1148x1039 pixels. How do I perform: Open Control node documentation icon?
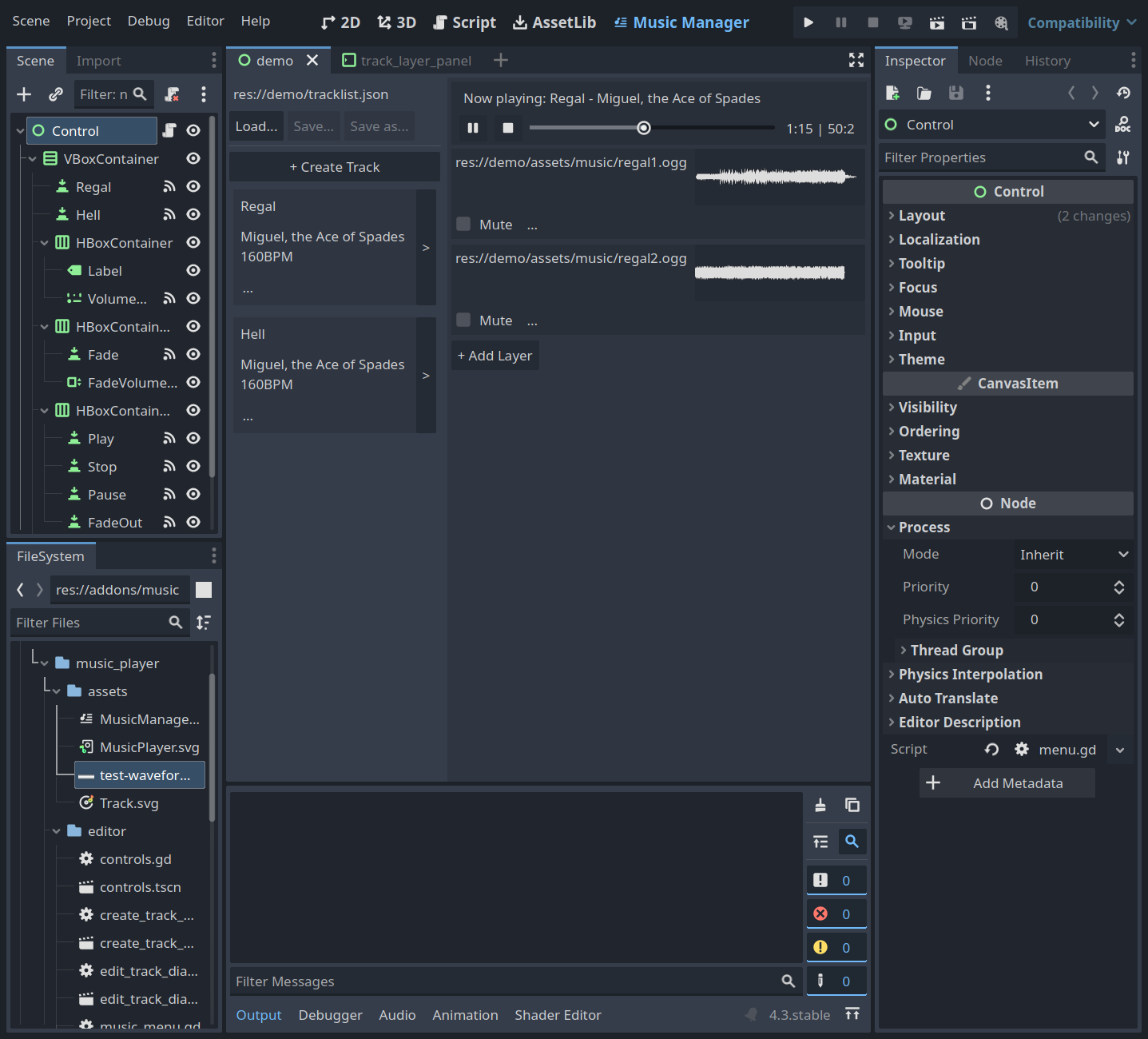click(1122, 124)
